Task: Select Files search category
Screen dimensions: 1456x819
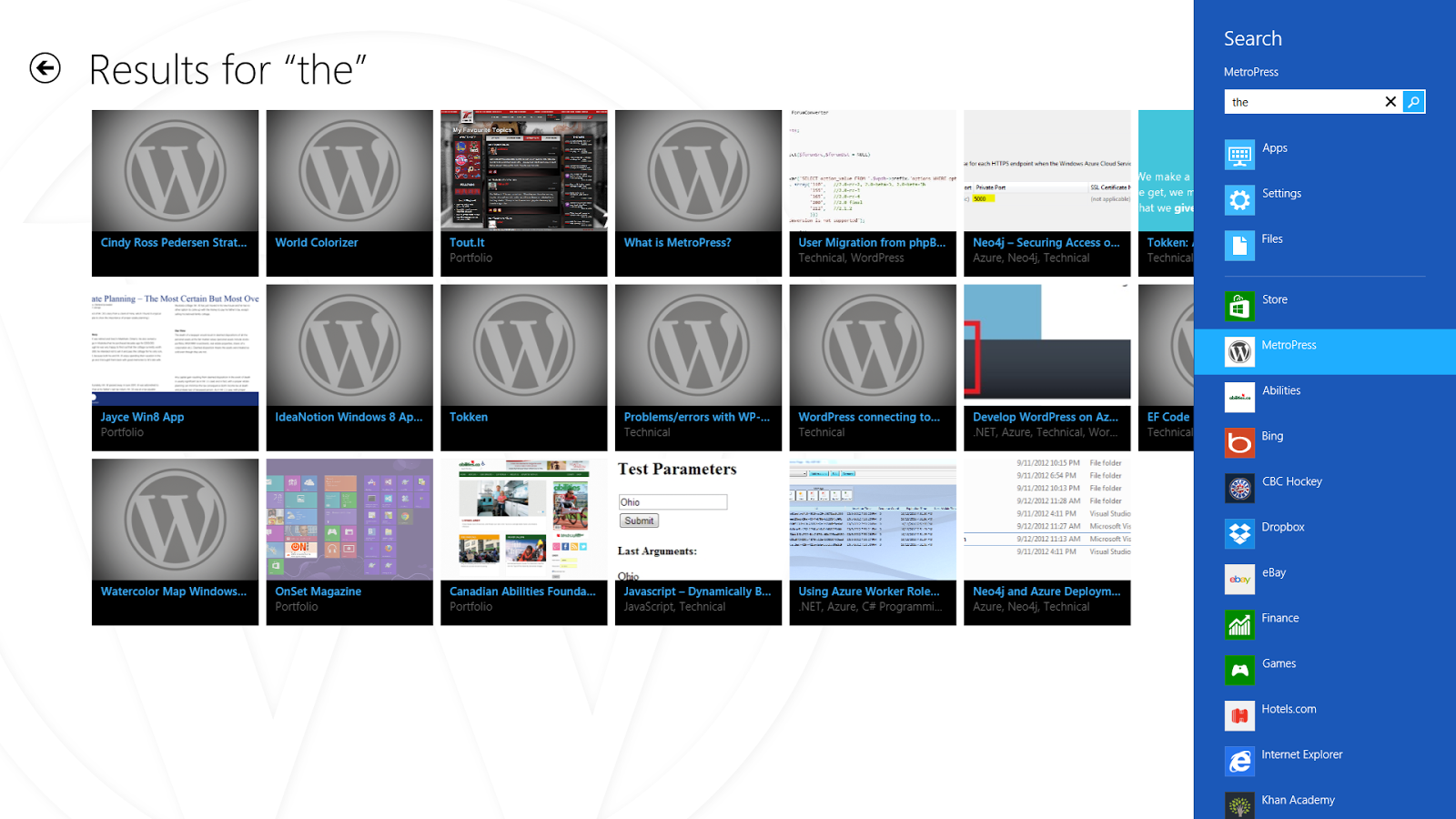Action: (1271, 239)
